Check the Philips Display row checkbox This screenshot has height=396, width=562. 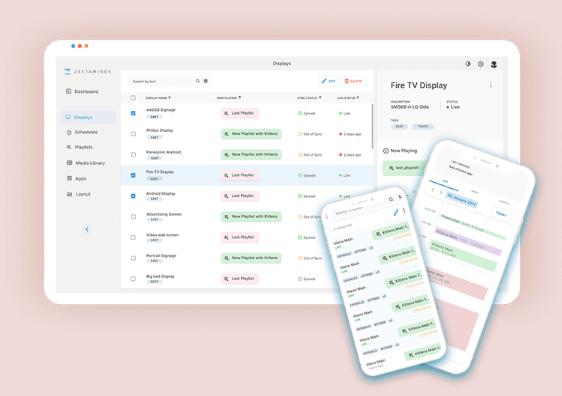tap(133, 134)
